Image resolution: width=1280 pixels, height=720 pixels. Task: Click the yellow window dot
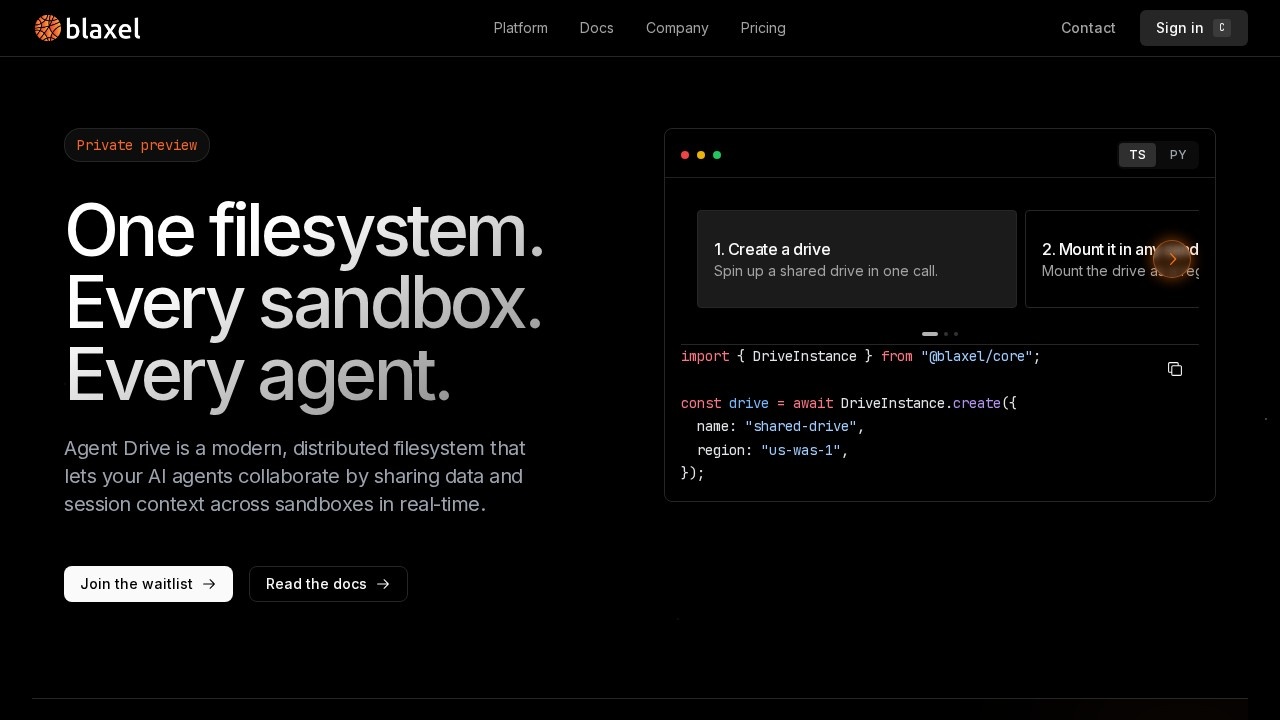[x=701, y=155]
